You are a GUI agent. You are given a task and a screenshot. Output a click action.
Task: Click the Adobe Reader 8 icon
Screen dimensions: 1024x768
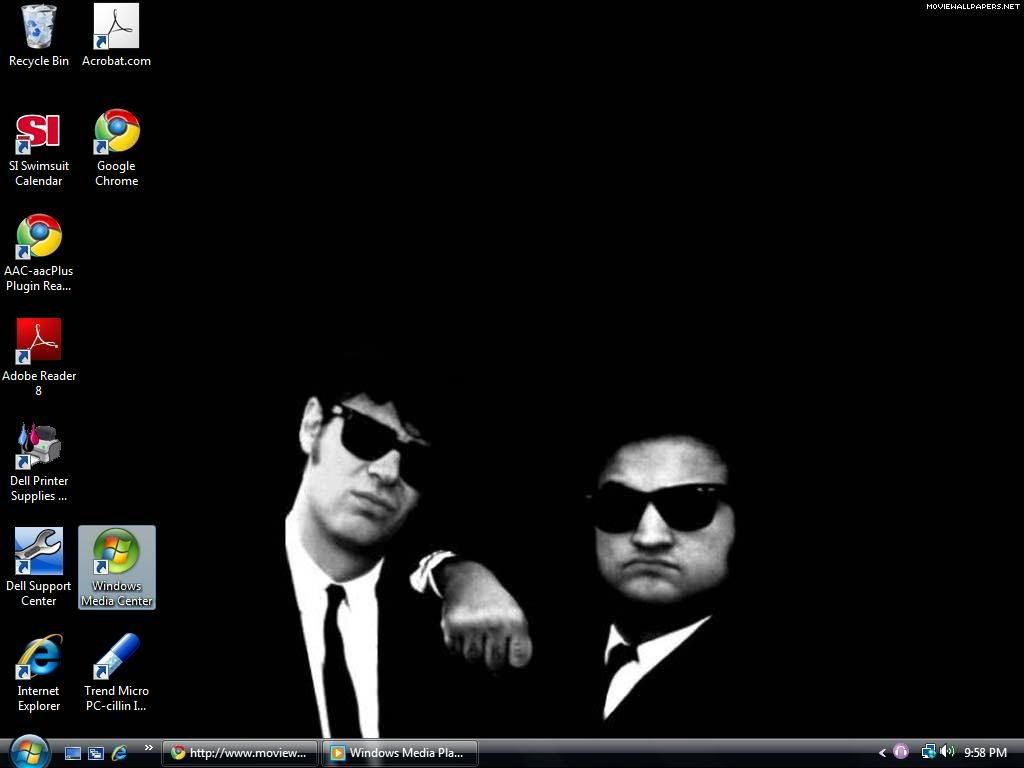(x=39, y=343)
